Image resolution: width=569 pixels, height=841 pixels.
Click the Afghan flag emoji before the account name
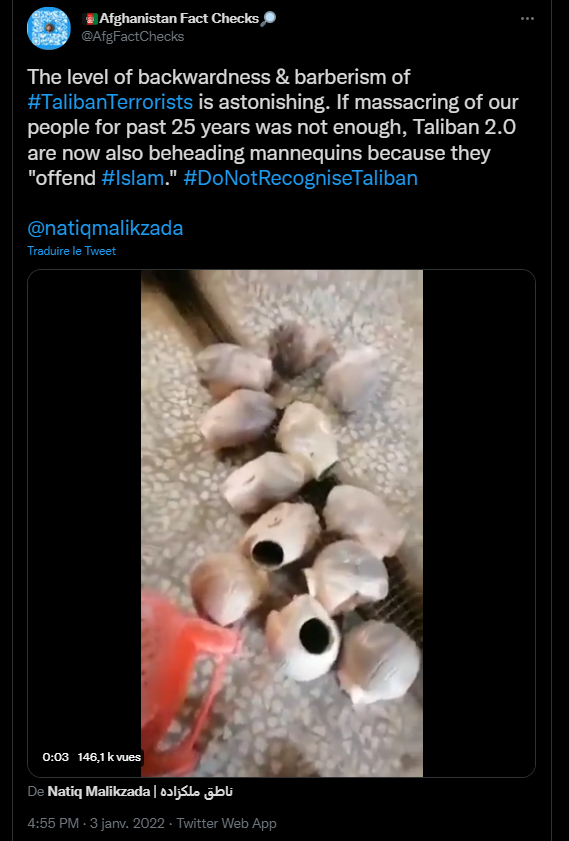[x=90, y=19]
